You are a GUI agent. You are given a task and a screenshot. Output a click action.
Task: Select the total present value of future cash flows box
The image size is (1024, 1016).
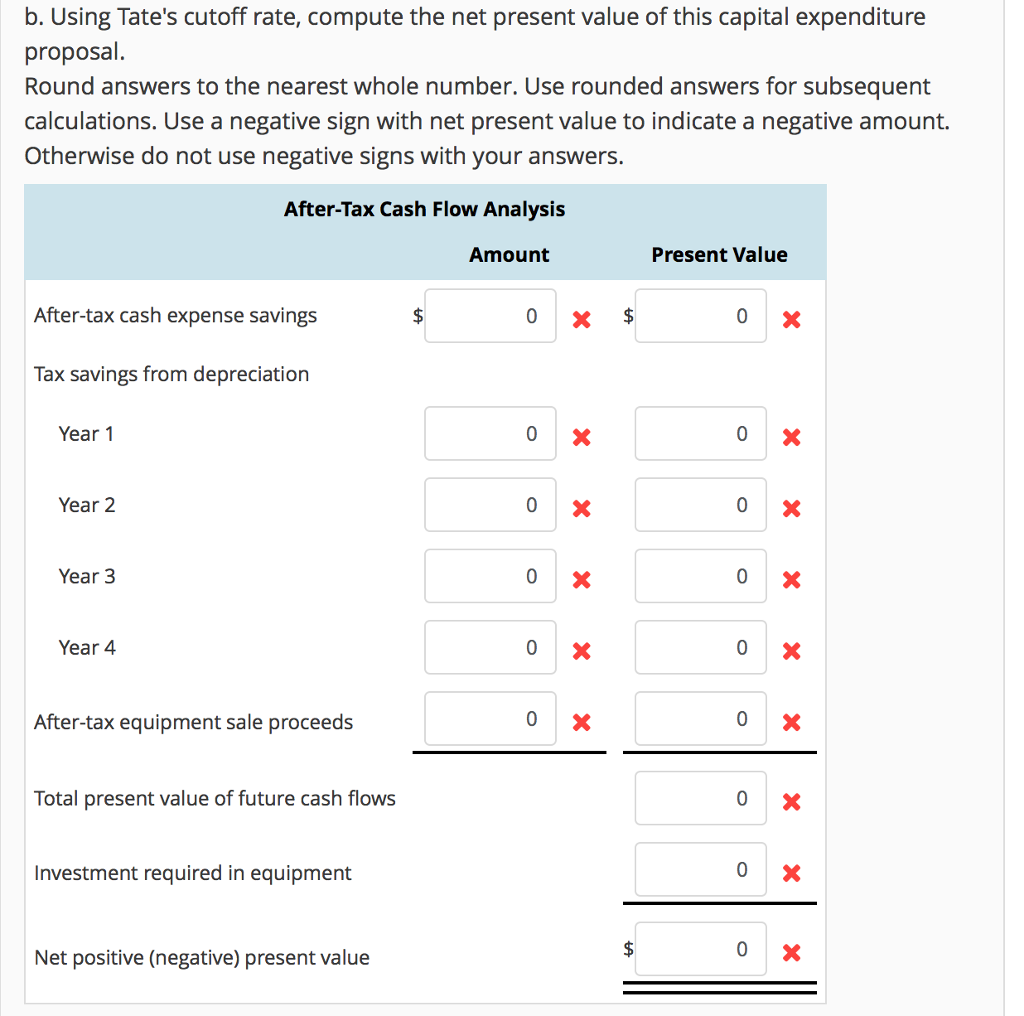click(700, 797)
